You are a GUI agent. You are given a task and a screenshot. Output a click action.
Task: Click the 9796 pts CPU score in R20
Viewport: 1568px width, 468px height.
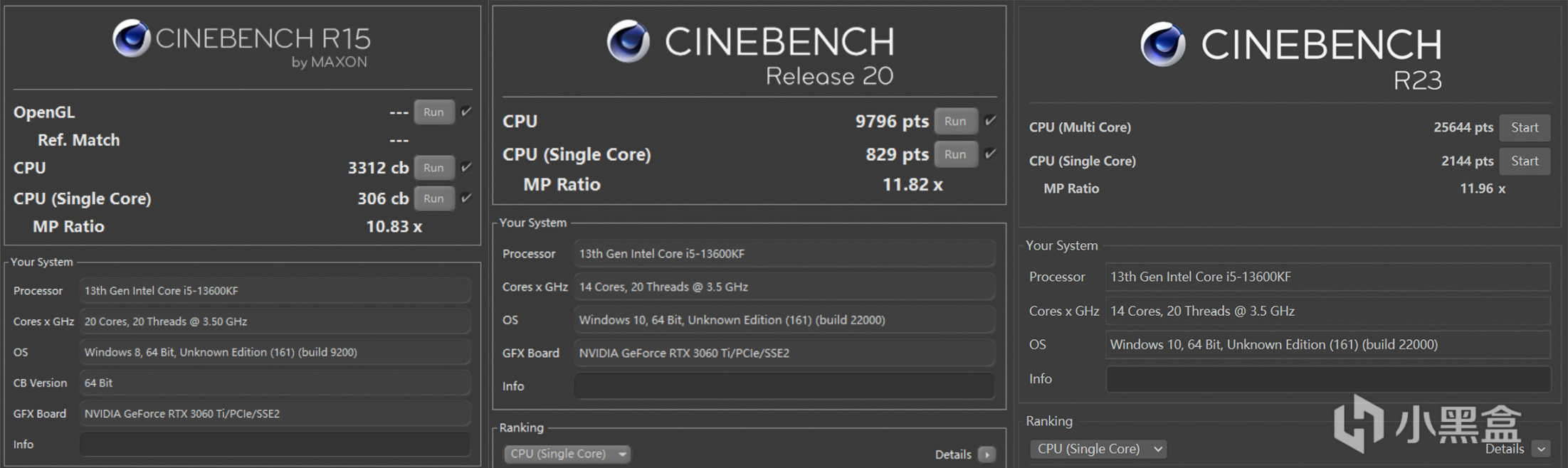[892, 122]
